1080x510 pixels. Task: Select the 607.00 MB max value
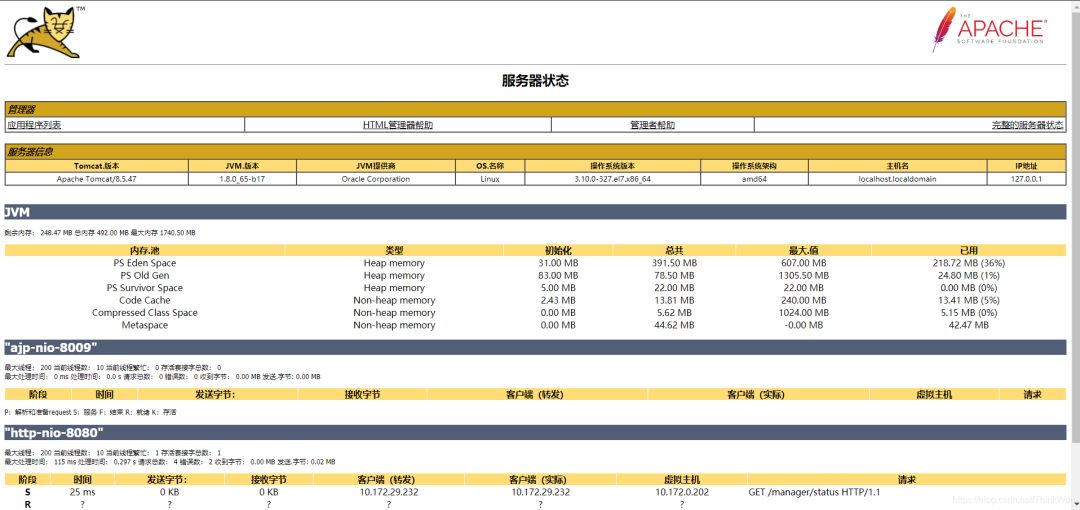coord(804,263)
